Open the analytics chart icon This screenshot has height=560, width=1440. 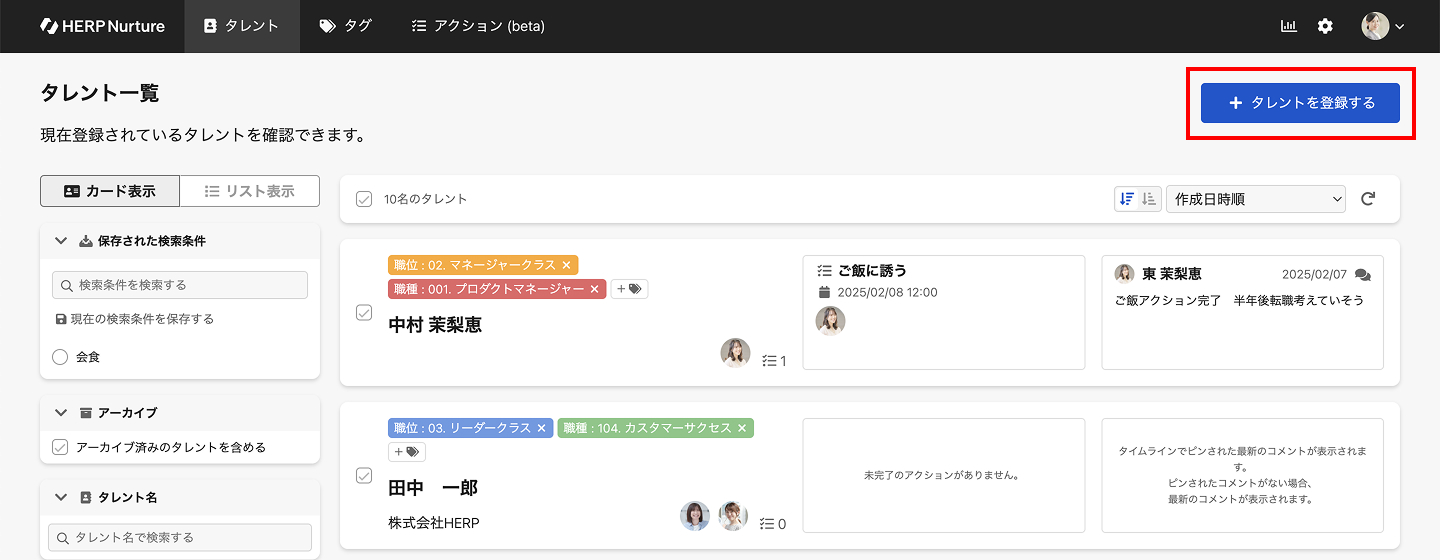click(x=1289, y=26)
